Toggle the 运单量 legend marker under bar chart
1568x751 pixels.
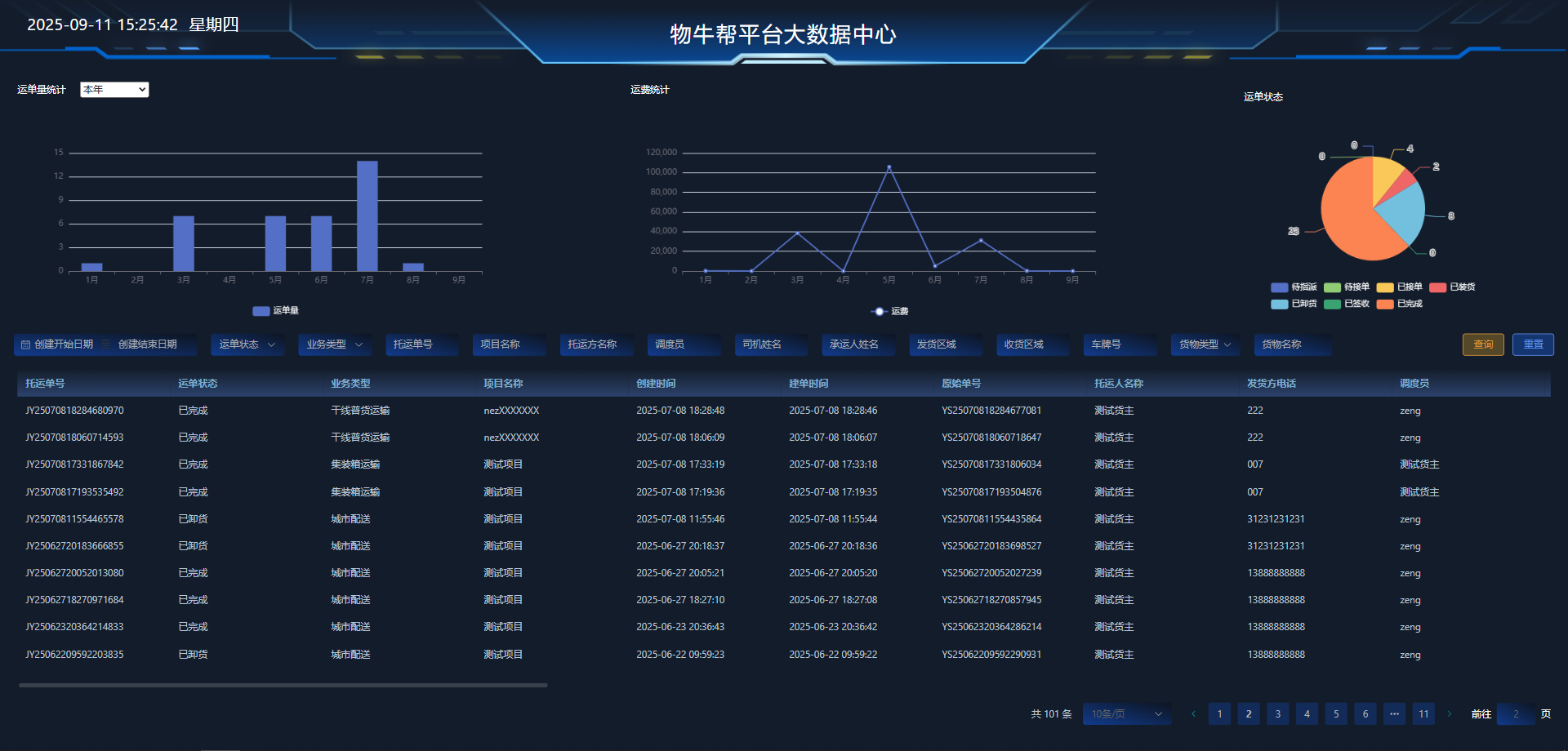[261, 311]
